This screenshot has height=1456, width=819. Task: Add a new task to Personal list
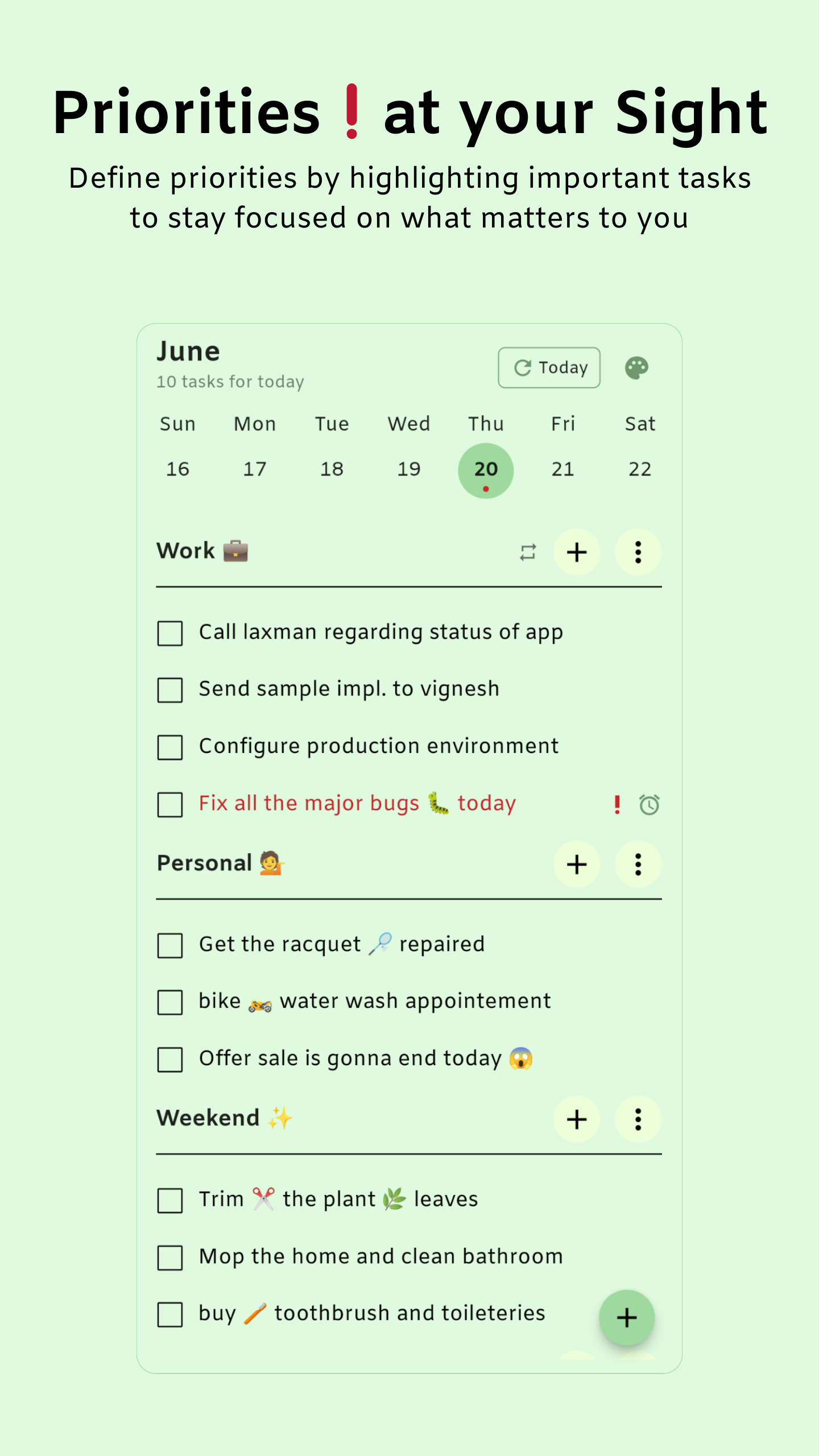pos(577,864)
